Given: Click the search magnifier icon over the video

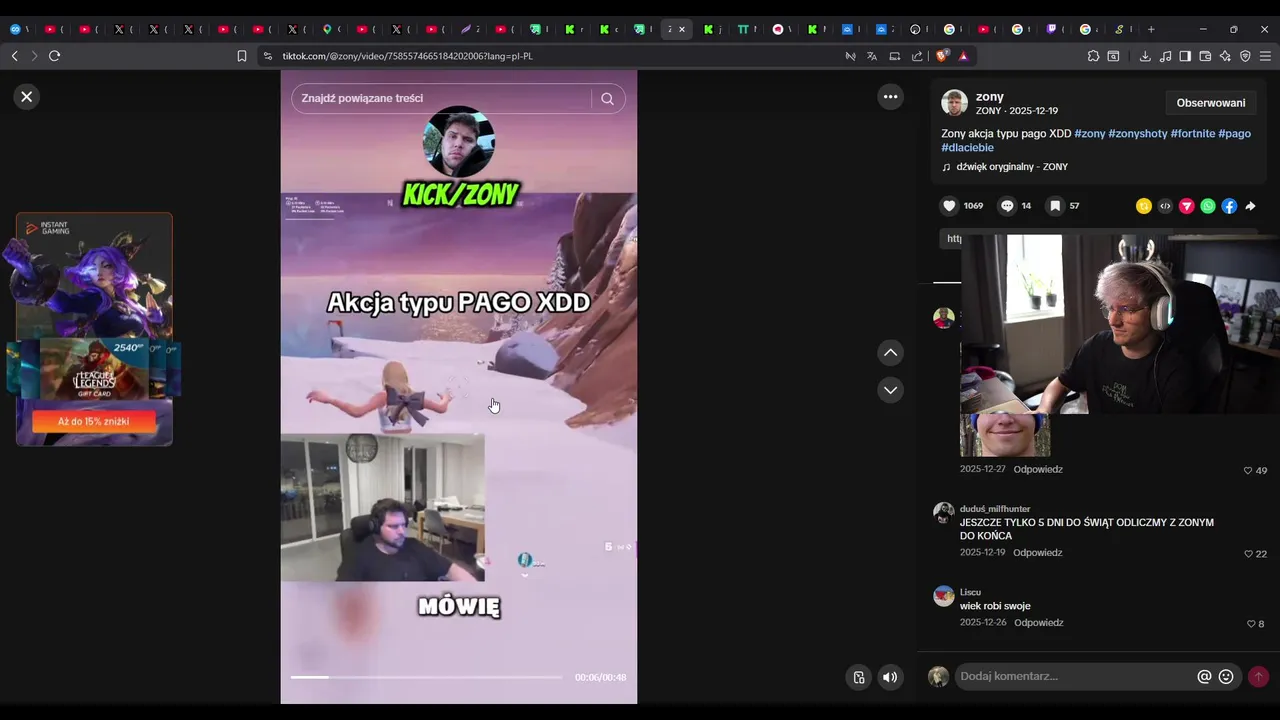Looking at the screenshot, I should (x=607, y=98).
